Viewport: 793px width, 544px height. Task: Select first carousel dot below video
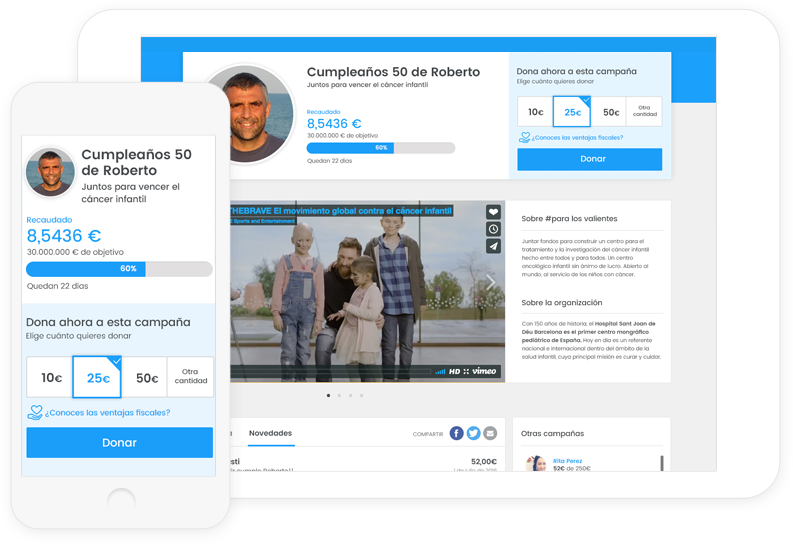pos(329,395)
